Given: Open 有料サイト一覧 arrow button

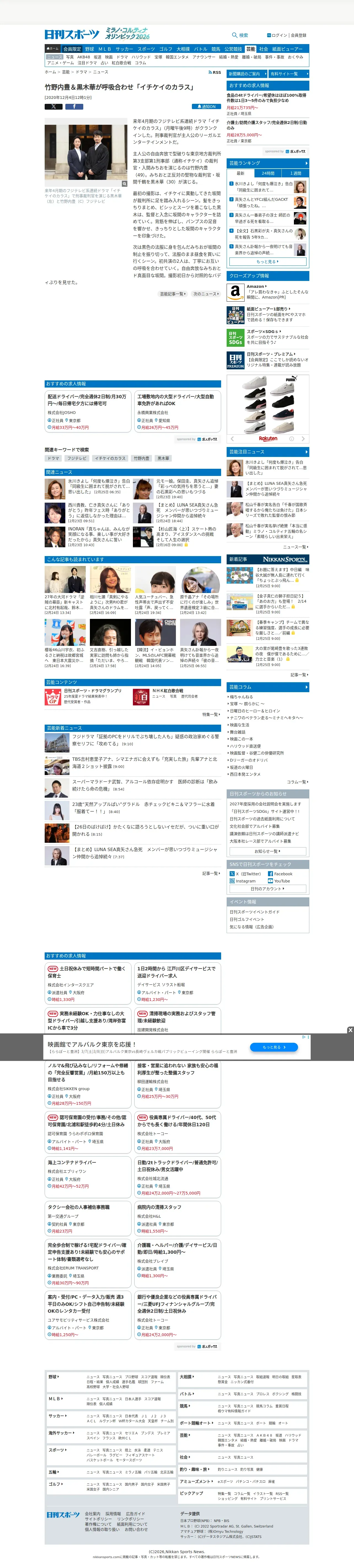Looking at the screenshot, I should (289, 74).
